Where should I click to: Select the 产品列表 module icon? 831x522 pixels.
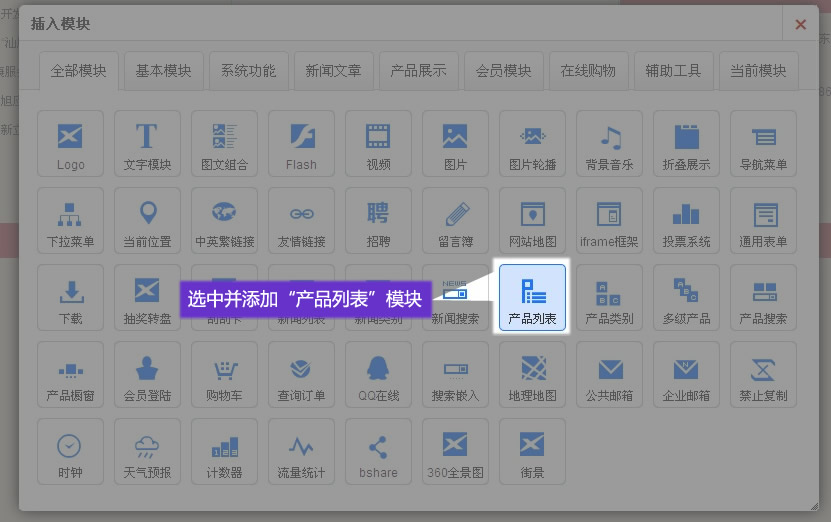(x=532, y=297)
